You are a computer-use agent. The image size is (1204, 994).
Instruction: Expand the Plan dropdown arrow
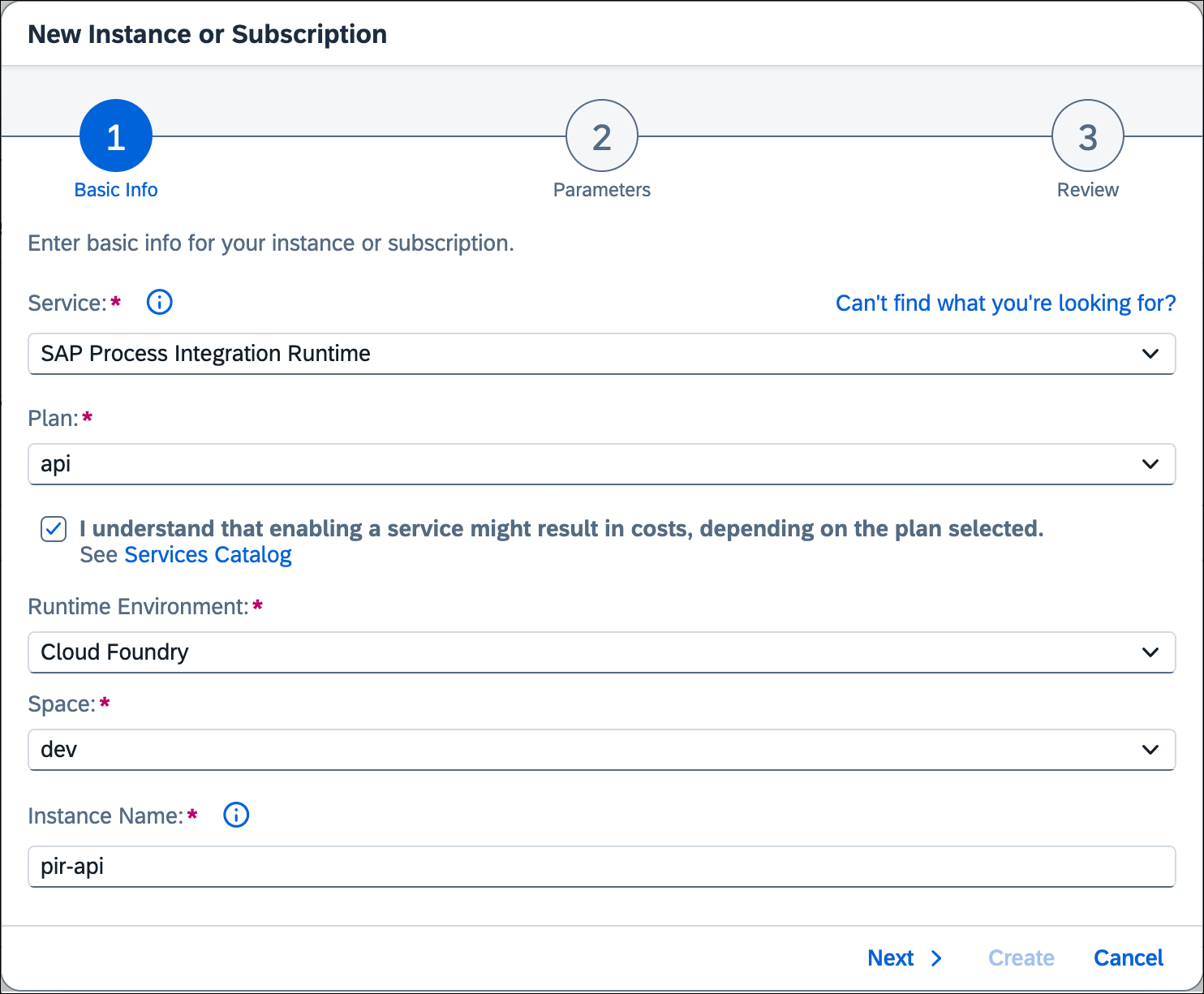pyautogui.click(x=1150, y=464)
